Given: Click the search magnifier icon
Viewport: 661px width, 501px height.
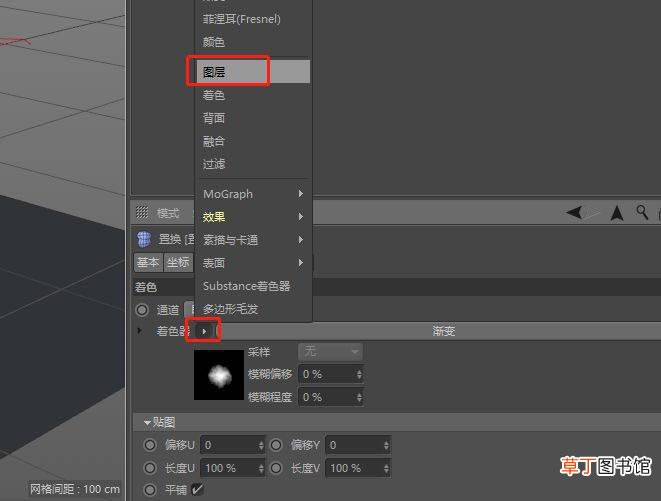Looking at the screenshot, I should point(642,212).
